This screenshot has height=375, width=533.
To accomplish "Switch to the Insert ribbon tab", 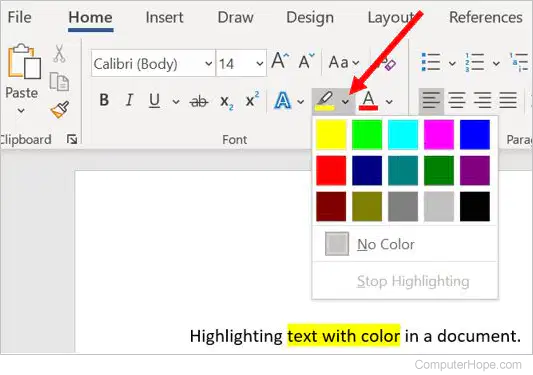I will click(x=165, y=17).
